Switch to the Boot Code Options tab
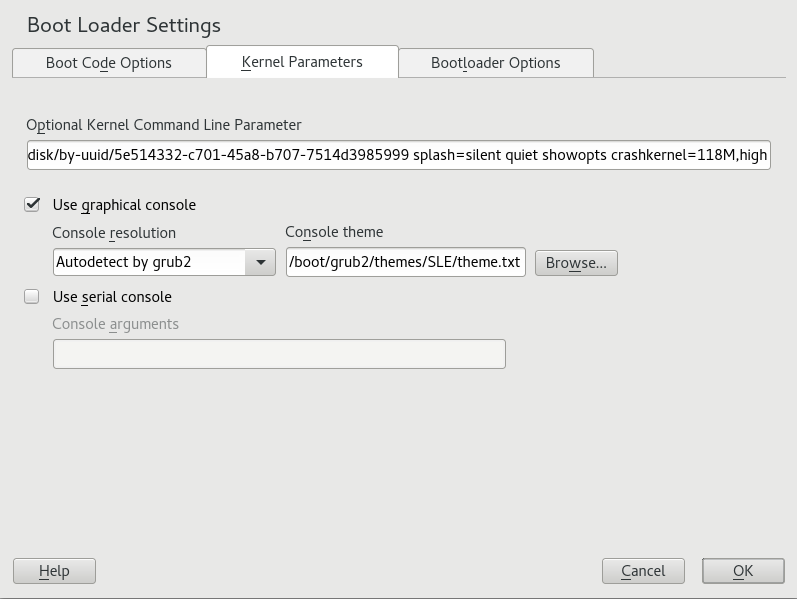This screenshot has width=797, height=599. (108, 63)
